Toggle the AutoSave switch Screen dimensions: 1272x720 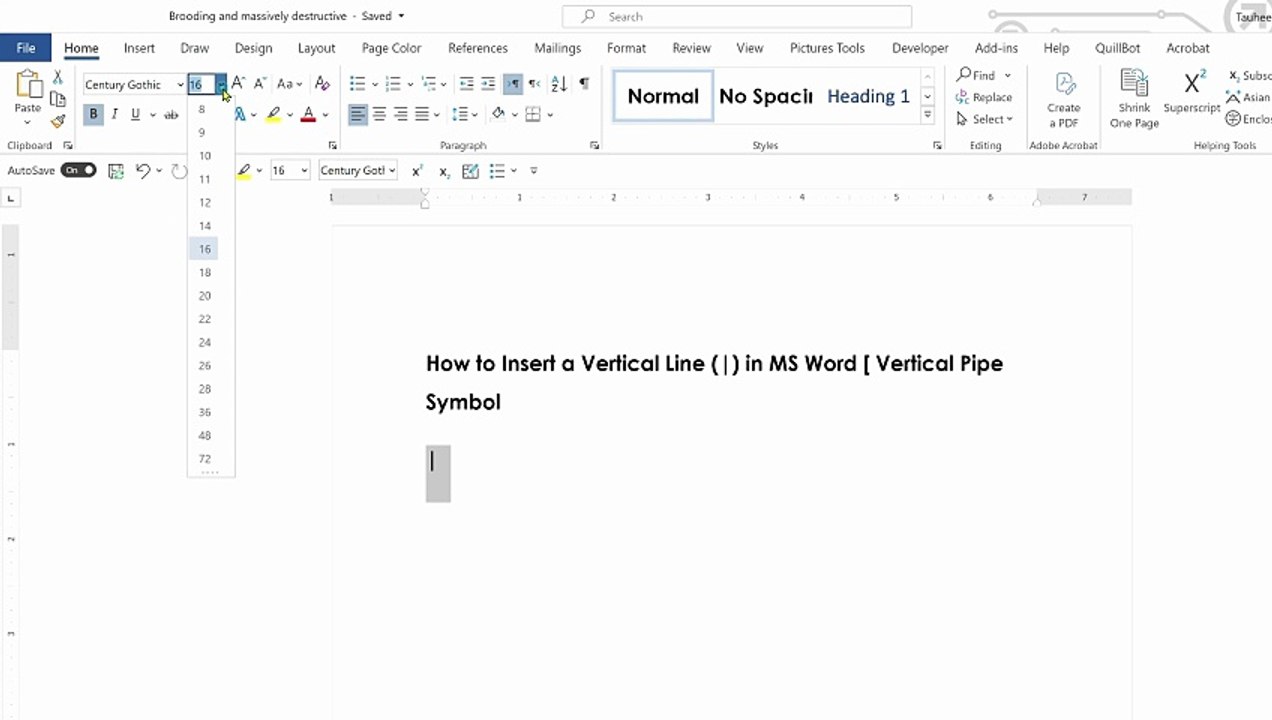click(78, 171)
